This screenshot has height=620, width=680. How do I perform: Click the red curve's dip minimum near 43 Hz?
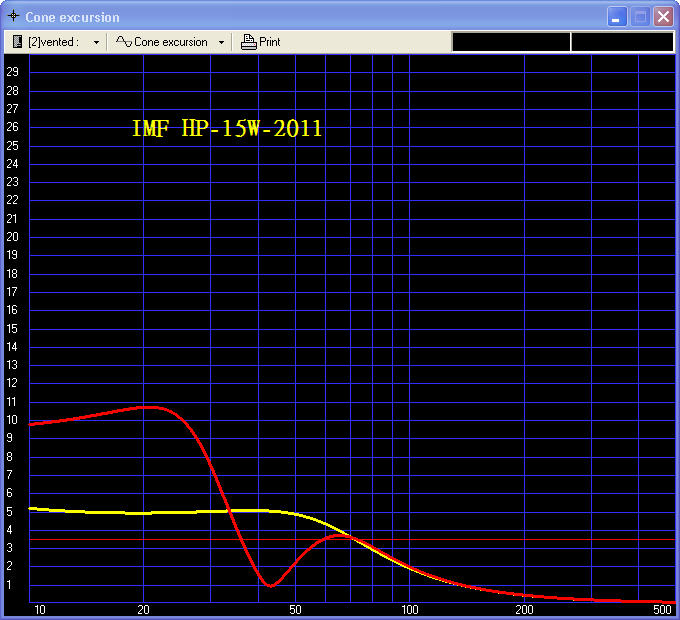(x=271, y=585)
